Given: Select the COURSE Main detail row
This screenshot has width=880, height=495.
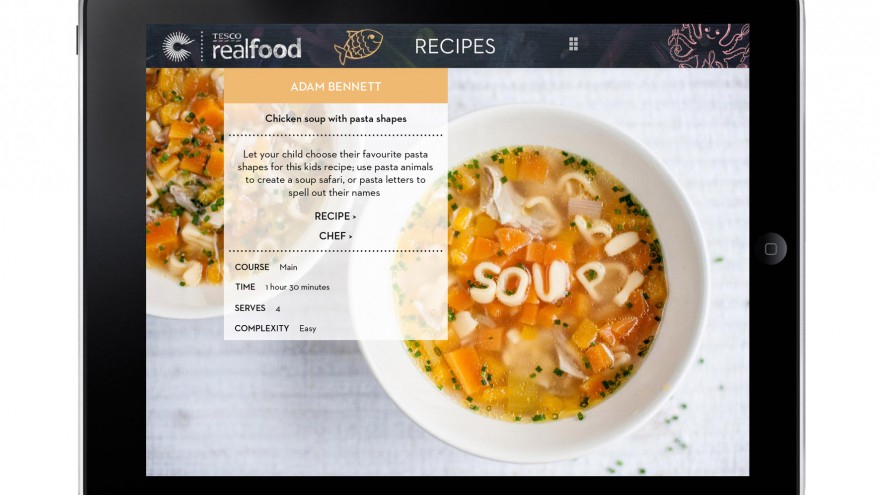Looking at the screenshot, I should 266,267.
